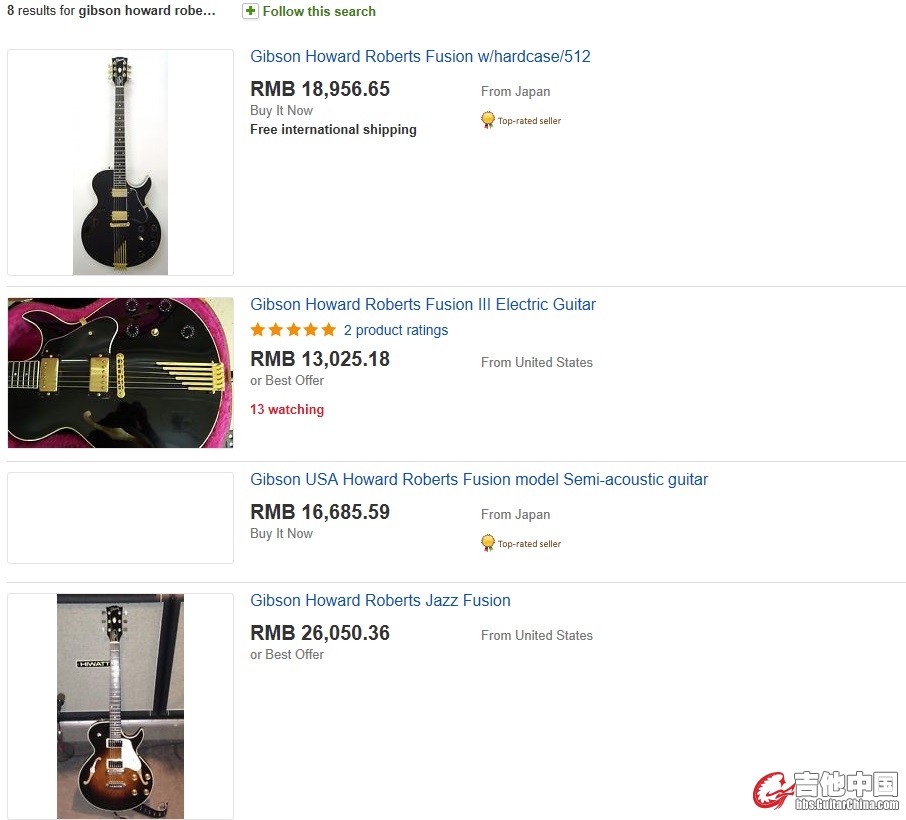Click the RMB 16,685.59 price
This screenshot has width=906, height=820.
pos(320,512)
